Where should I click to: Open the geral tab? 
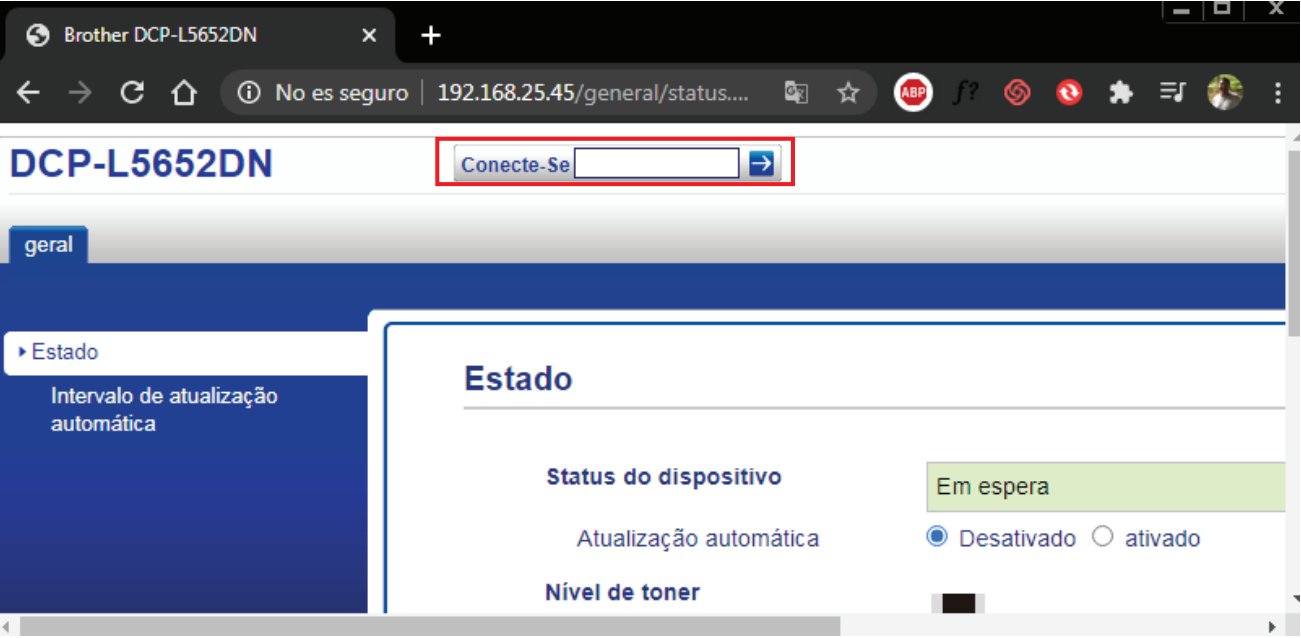tap(48, 245)
